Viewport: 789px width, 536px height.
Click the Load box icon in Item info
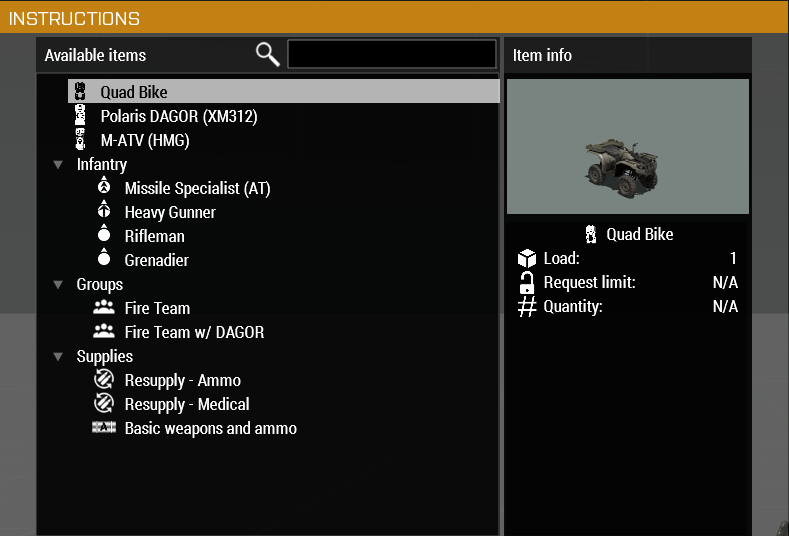point(527,258)
